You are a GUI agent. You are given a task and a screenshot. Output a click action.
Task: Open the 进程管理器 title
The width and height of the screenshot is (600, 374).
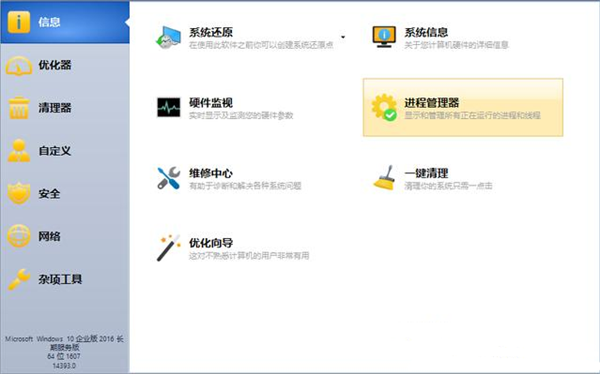432,103
